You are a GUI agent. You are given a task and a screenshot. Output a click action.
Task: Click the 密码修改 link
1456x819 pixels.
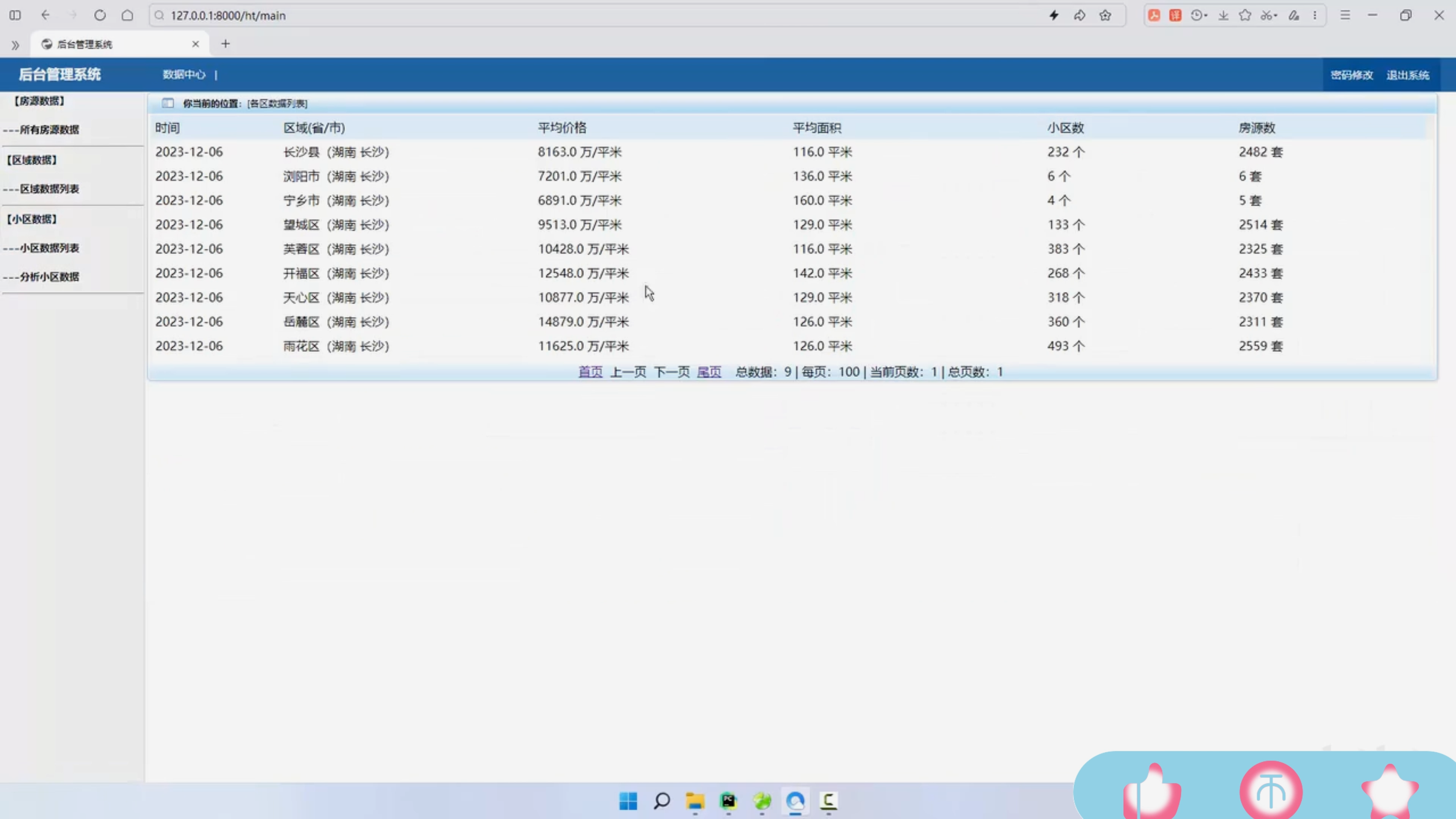[1351, 75]
